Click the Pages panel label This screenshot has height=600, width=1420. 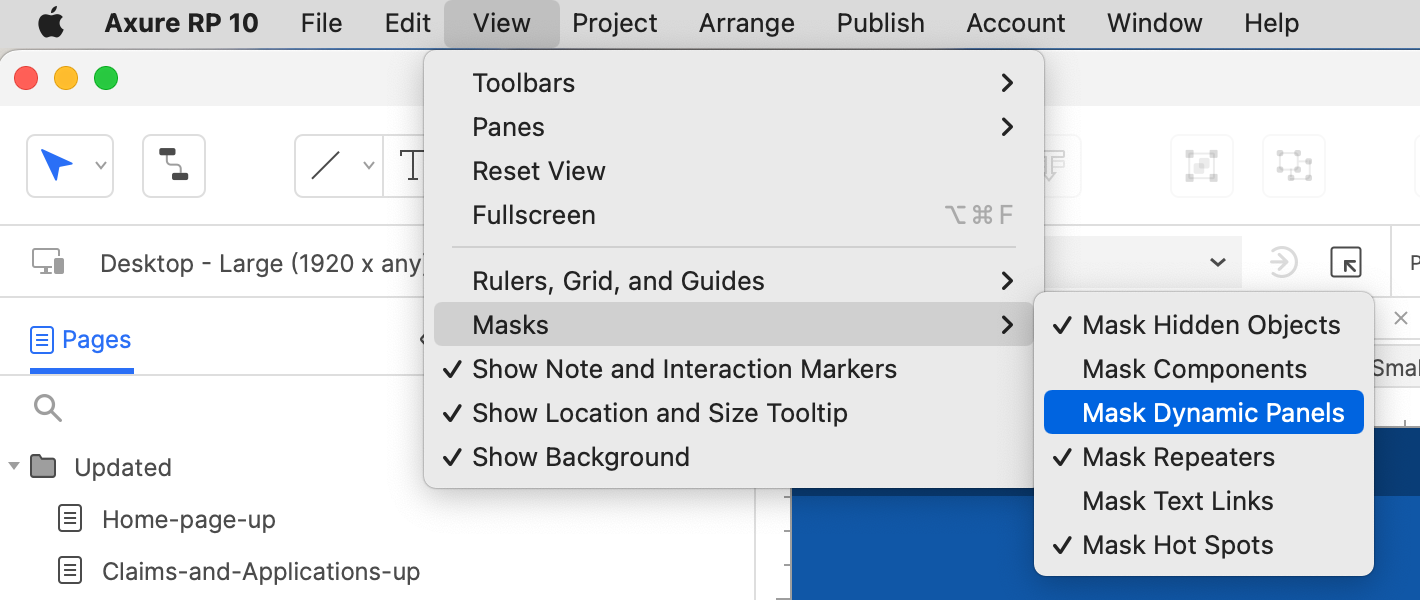95,339
